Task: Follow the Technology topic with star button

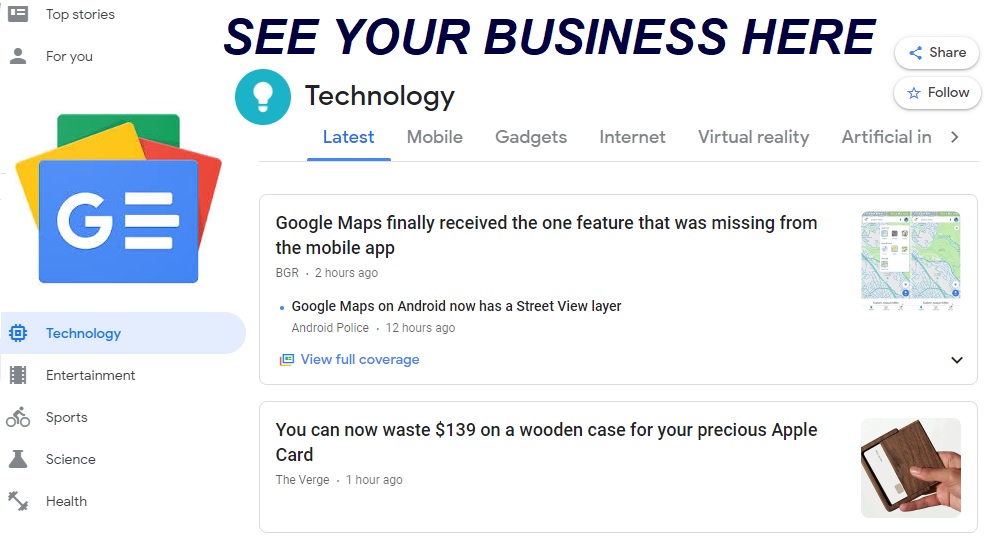Action: click(938, 93)
